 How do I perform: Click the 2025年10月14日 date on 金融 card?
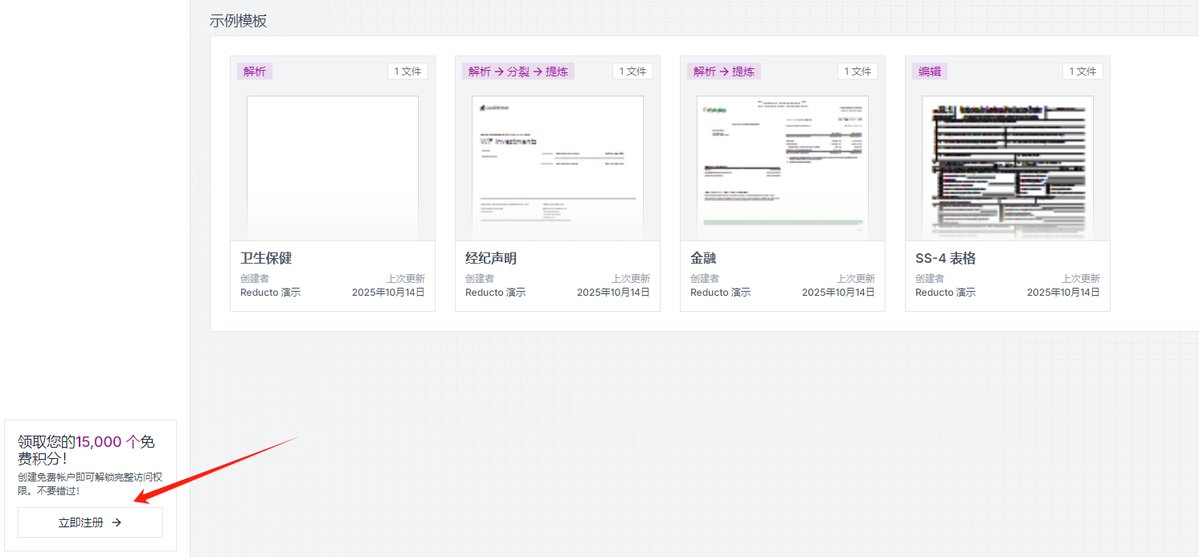tap(838, 292)
